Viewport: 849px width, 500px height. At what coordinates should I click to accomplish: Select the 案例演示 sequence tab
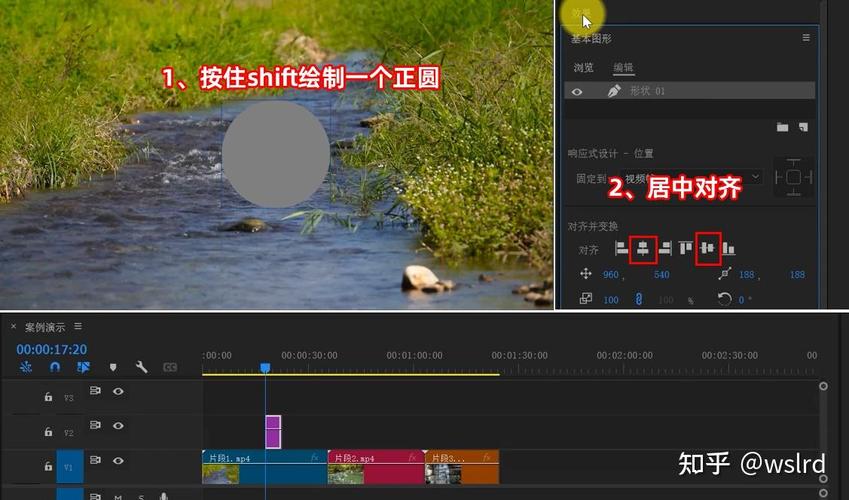(45, 327)
